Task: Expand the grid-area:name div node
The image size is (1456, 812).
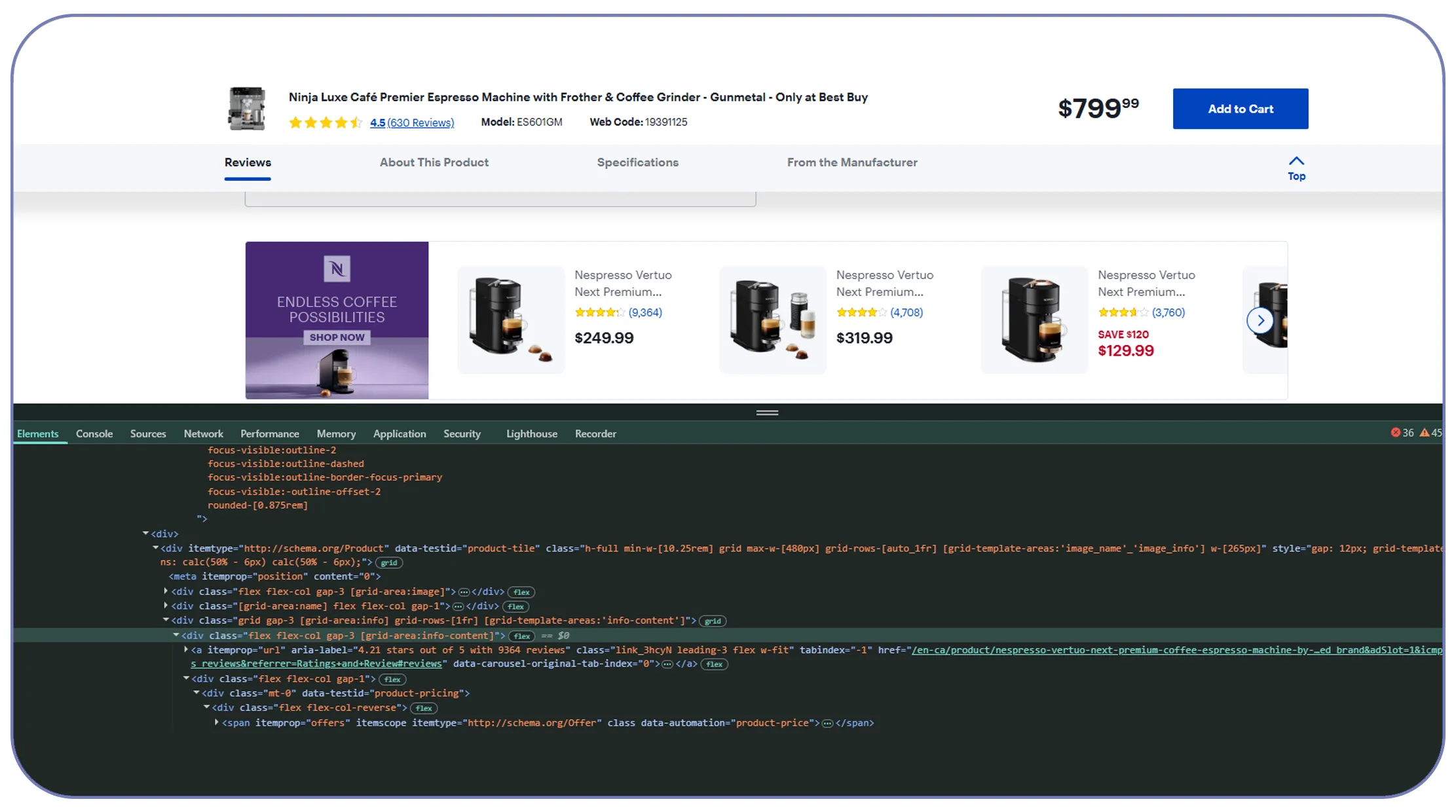Action: 166,606
